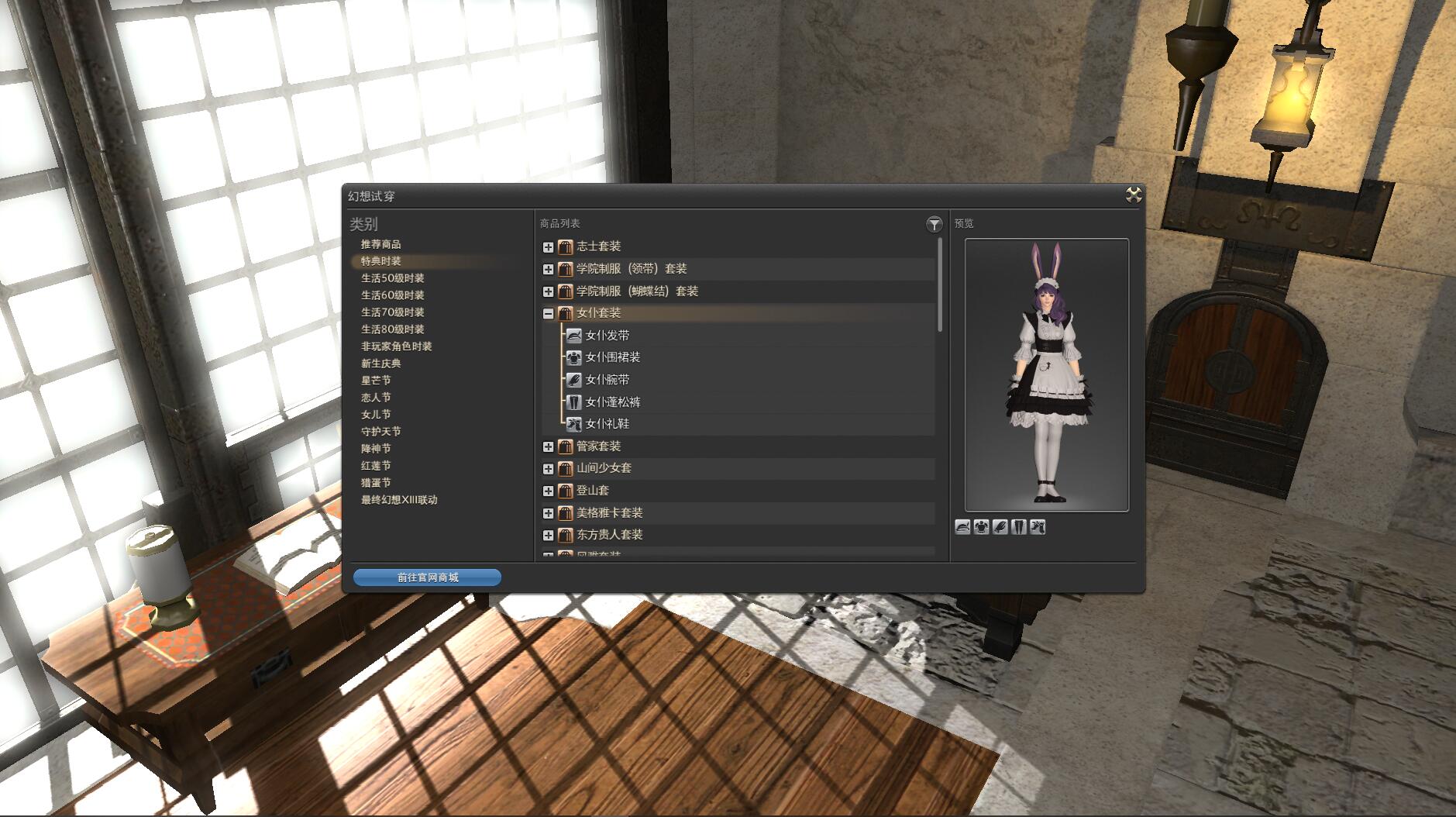Collapse the 女仆套装 set entry

click(x=548, y=314)
